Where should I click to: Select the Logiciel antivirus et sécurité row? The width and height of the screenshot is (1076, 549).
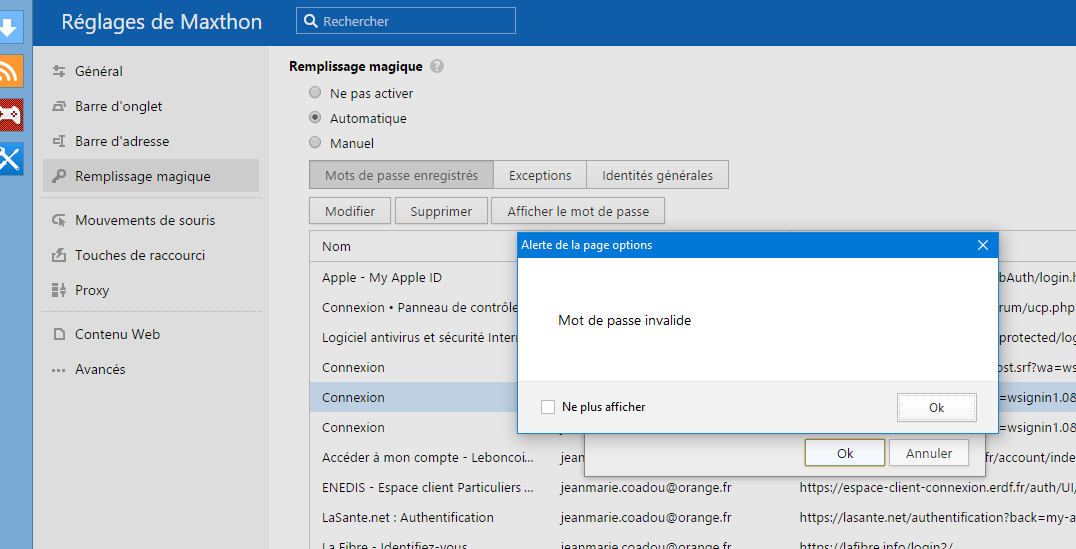click(x=420, y=338)
